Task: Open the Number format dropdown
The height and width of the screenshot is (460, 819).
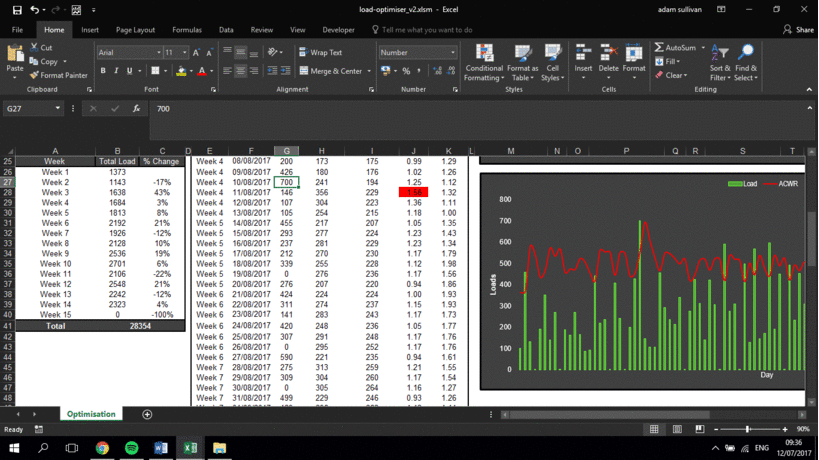Action: (453, 52)
